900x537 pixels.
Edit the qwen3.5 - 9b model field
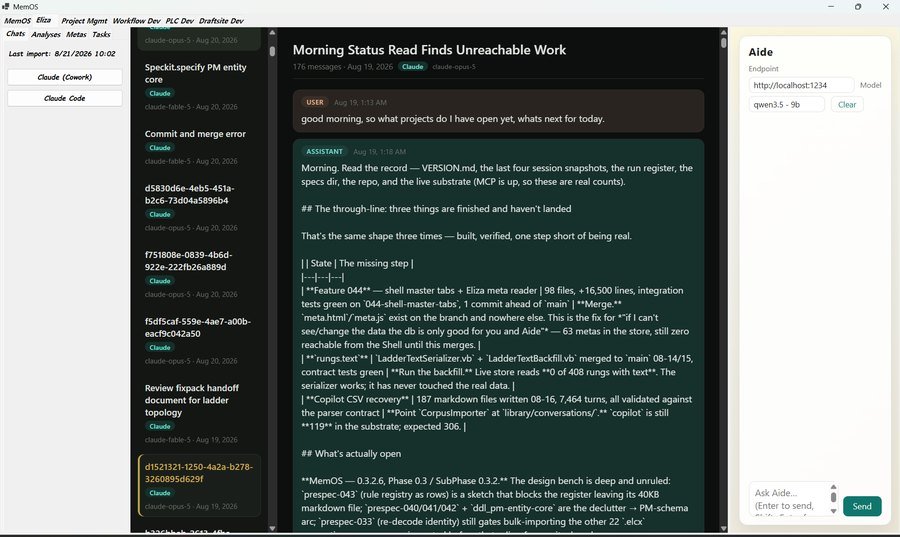786,104
